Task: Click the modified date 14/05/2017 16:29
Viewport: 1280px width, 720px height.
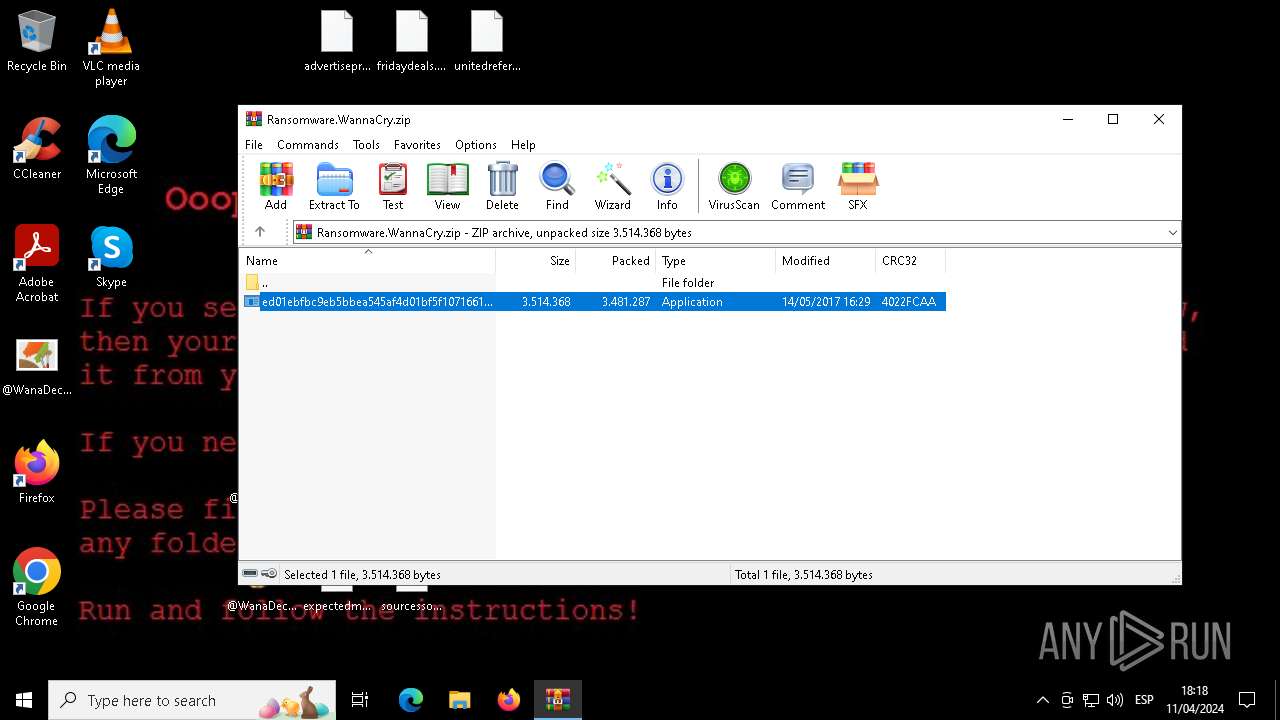Action: pyautogui.click(x=826, y=302)
